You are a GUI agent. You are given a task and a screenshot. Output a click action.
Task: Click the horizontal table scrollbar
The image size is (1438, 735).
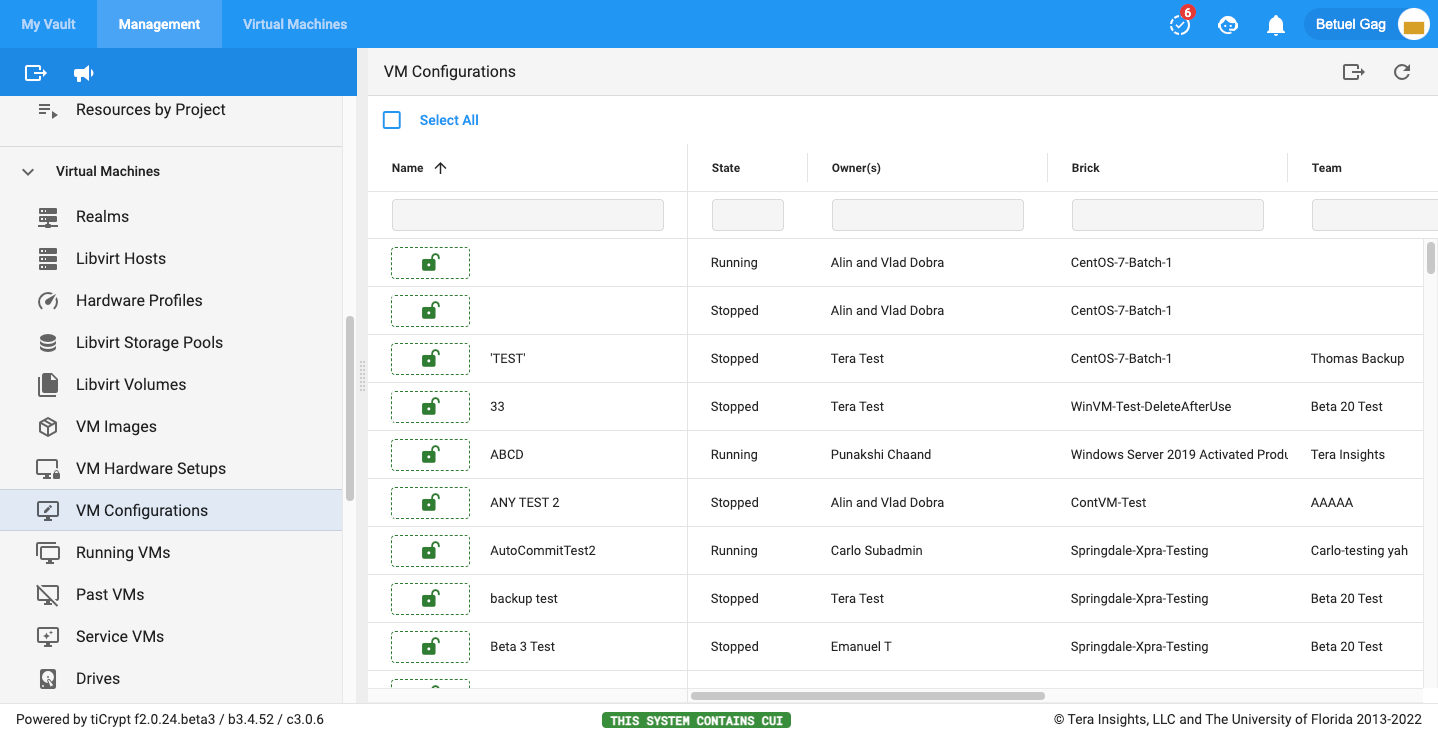(x=867, y=696)
